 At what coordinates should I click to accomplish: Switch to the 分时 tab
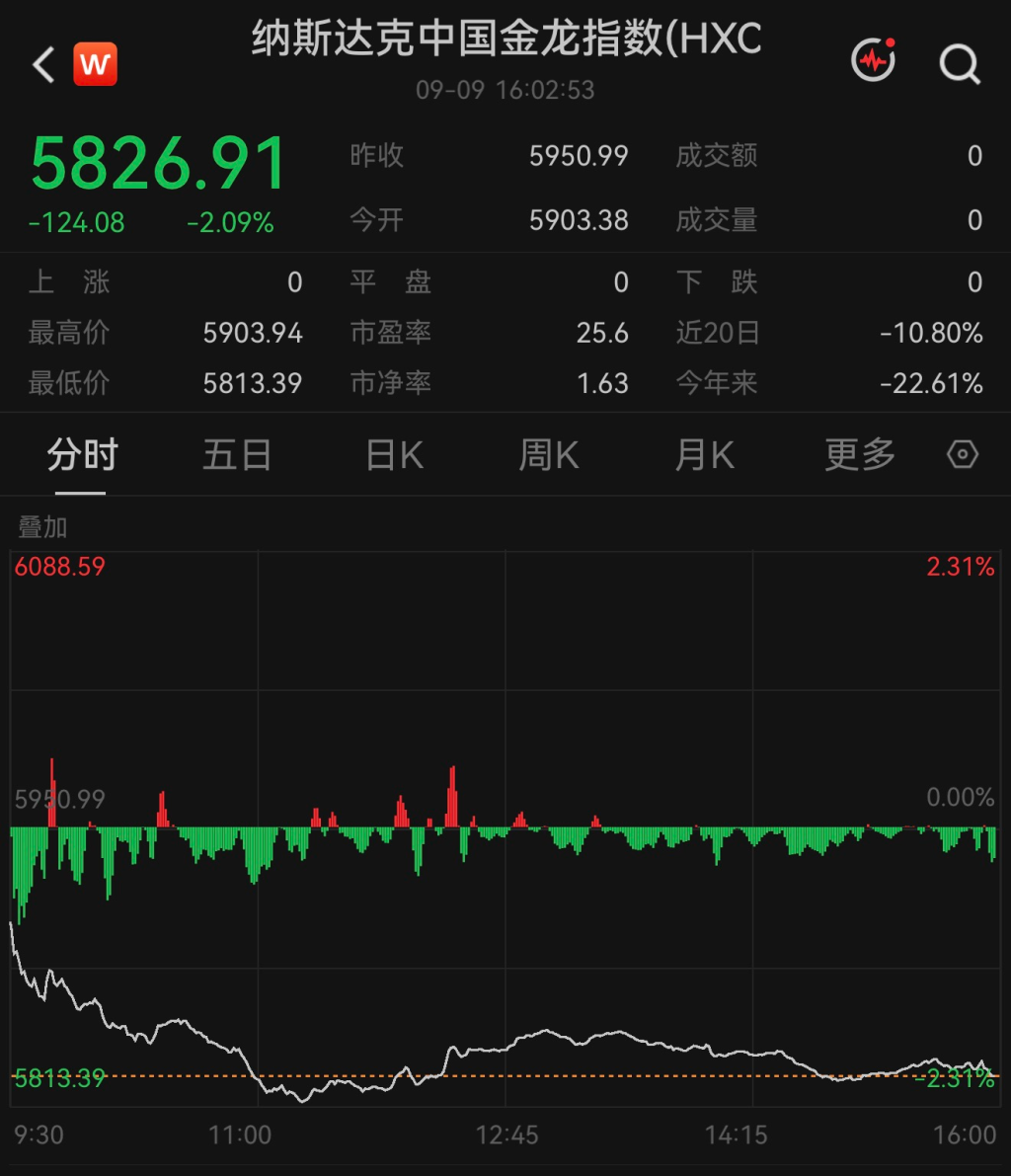coord(82,454)
